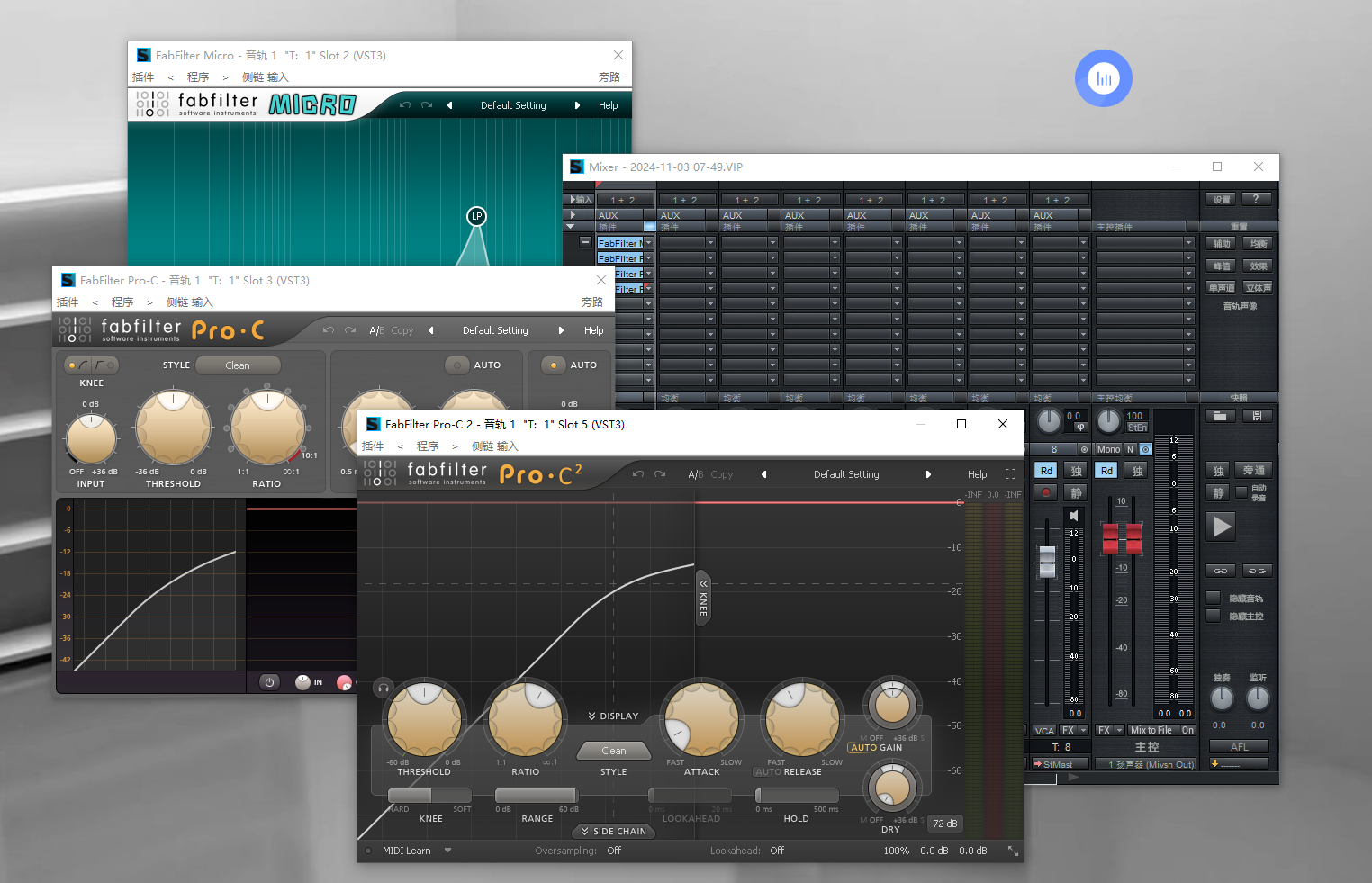Click the Mixer play triangle

(x=1222, y=527)
